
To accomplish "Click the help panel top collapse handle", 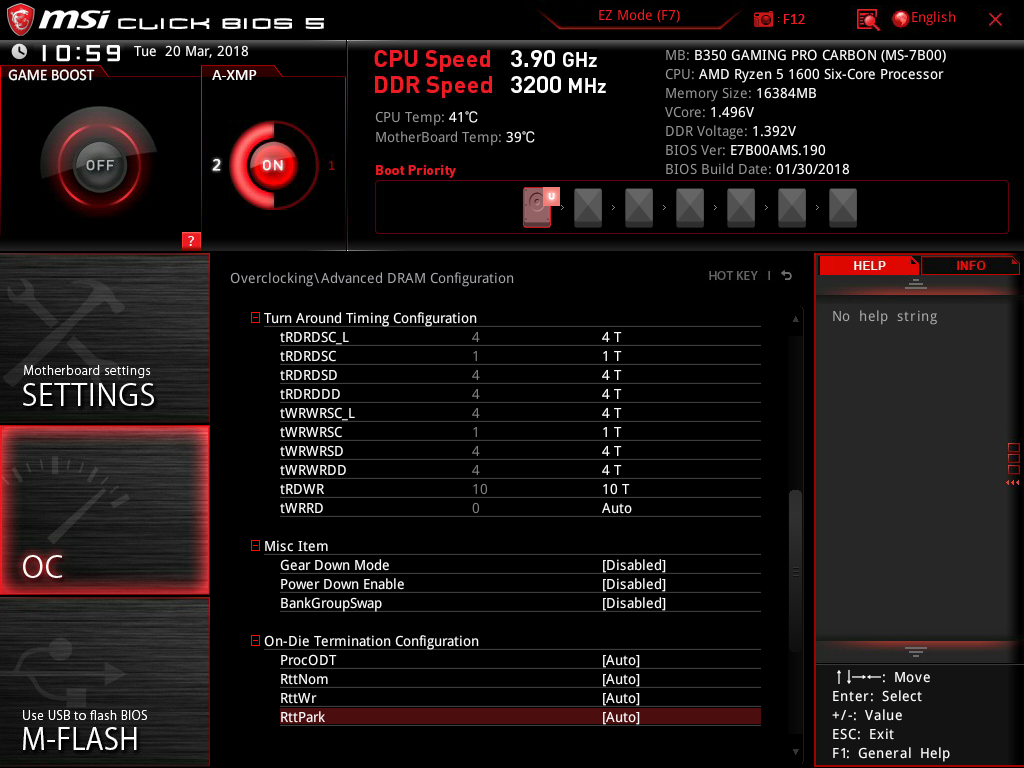I will 916,284.
